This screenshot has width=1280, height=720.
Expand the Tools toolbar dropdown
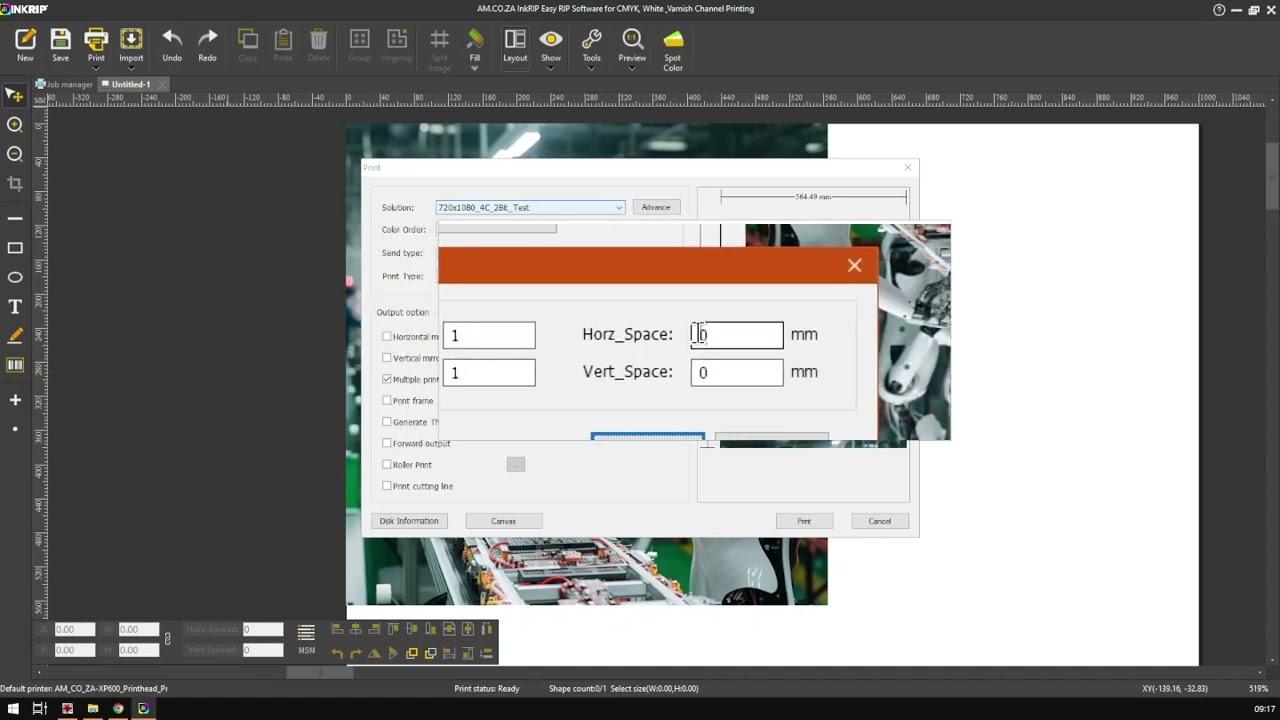592,69
